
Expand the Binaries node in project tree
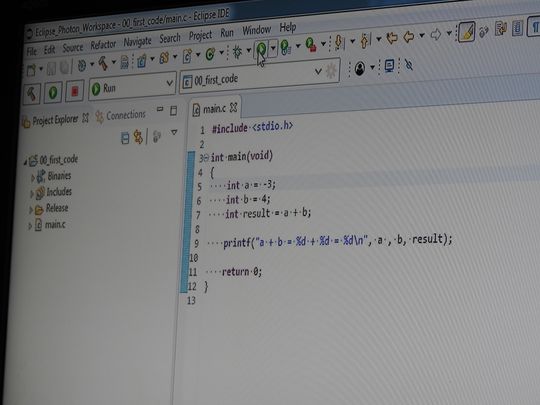33,178
